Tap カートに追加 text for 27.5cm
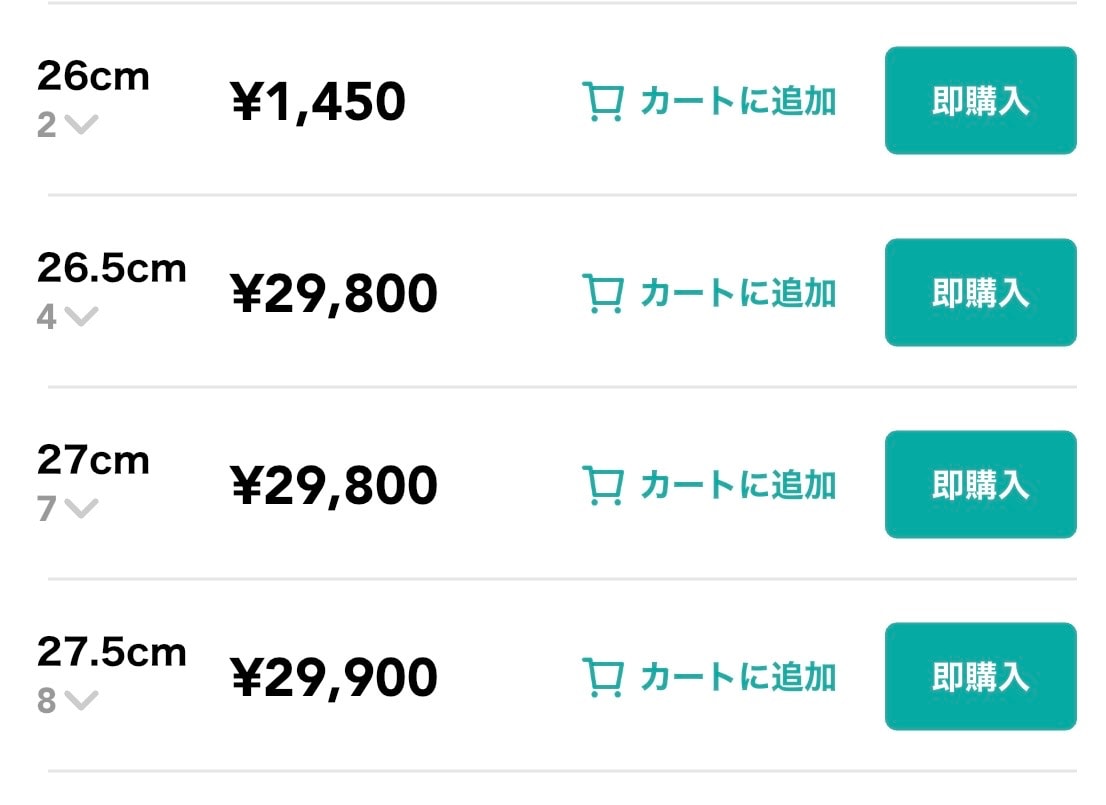 pyautogui.click(x=738, y=678)
